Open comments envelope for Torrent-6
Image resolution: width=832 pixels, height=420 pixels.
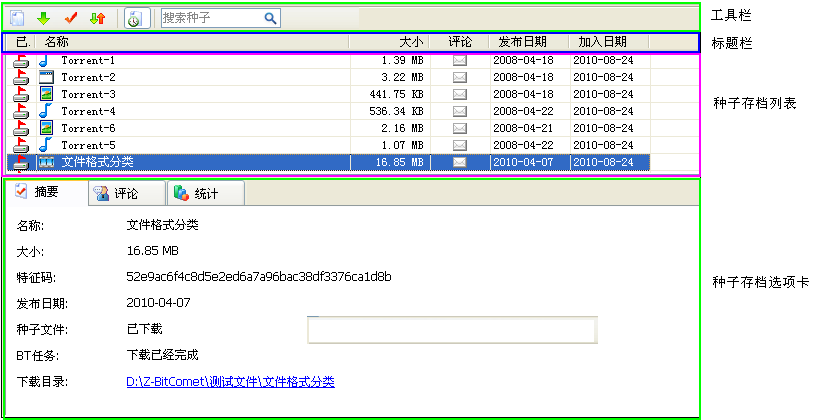click(x=460, y=128)
